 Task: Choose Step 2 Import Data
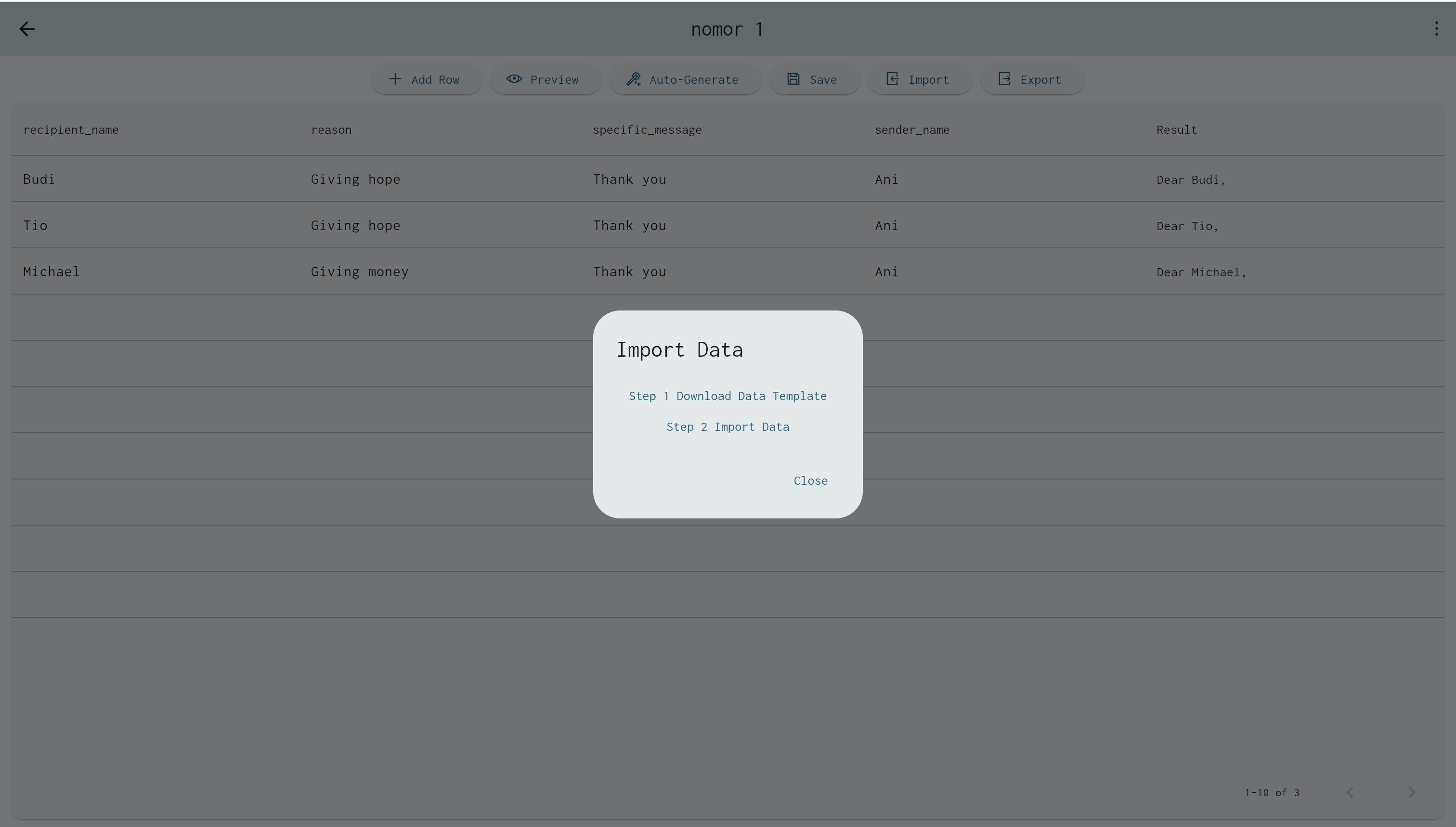click(728, 427)
